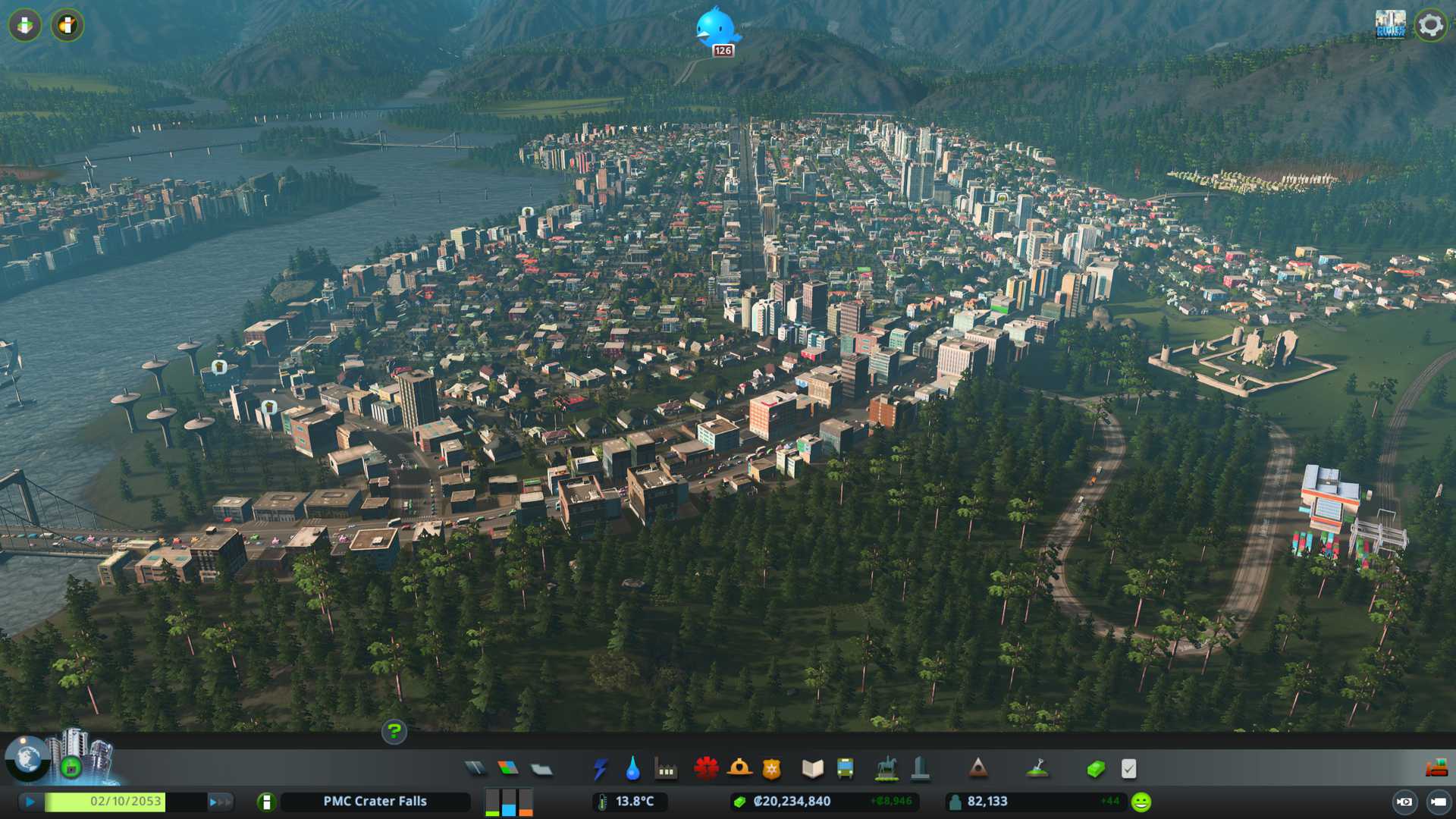Toggle the cinematic camera button
1456x819 pixels.
point(1404,802)
